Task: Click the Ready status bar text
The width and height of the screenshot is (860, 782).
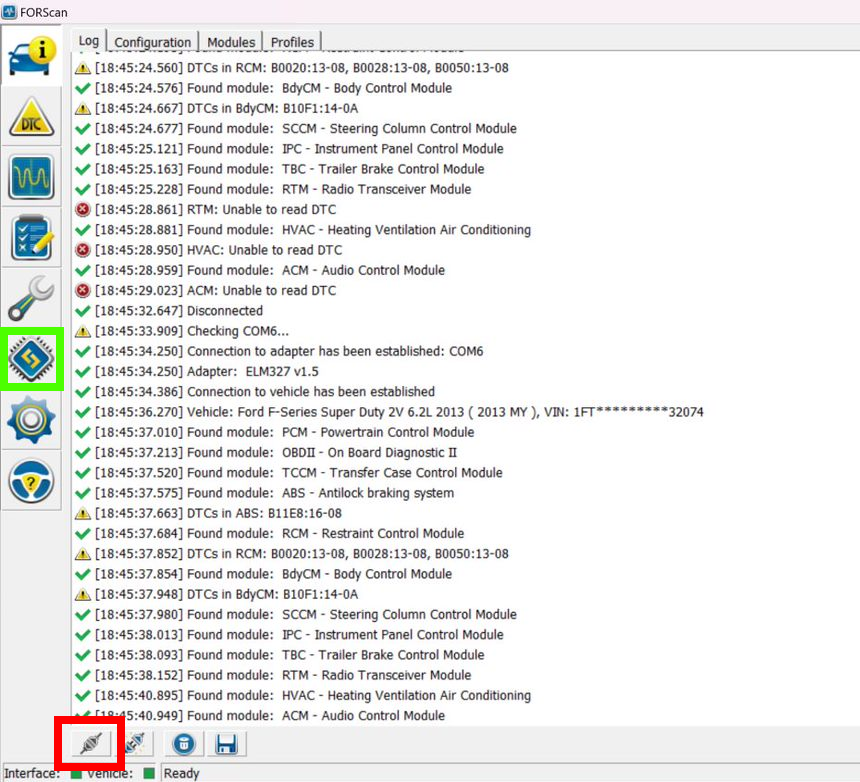Action: coord(182,773)
